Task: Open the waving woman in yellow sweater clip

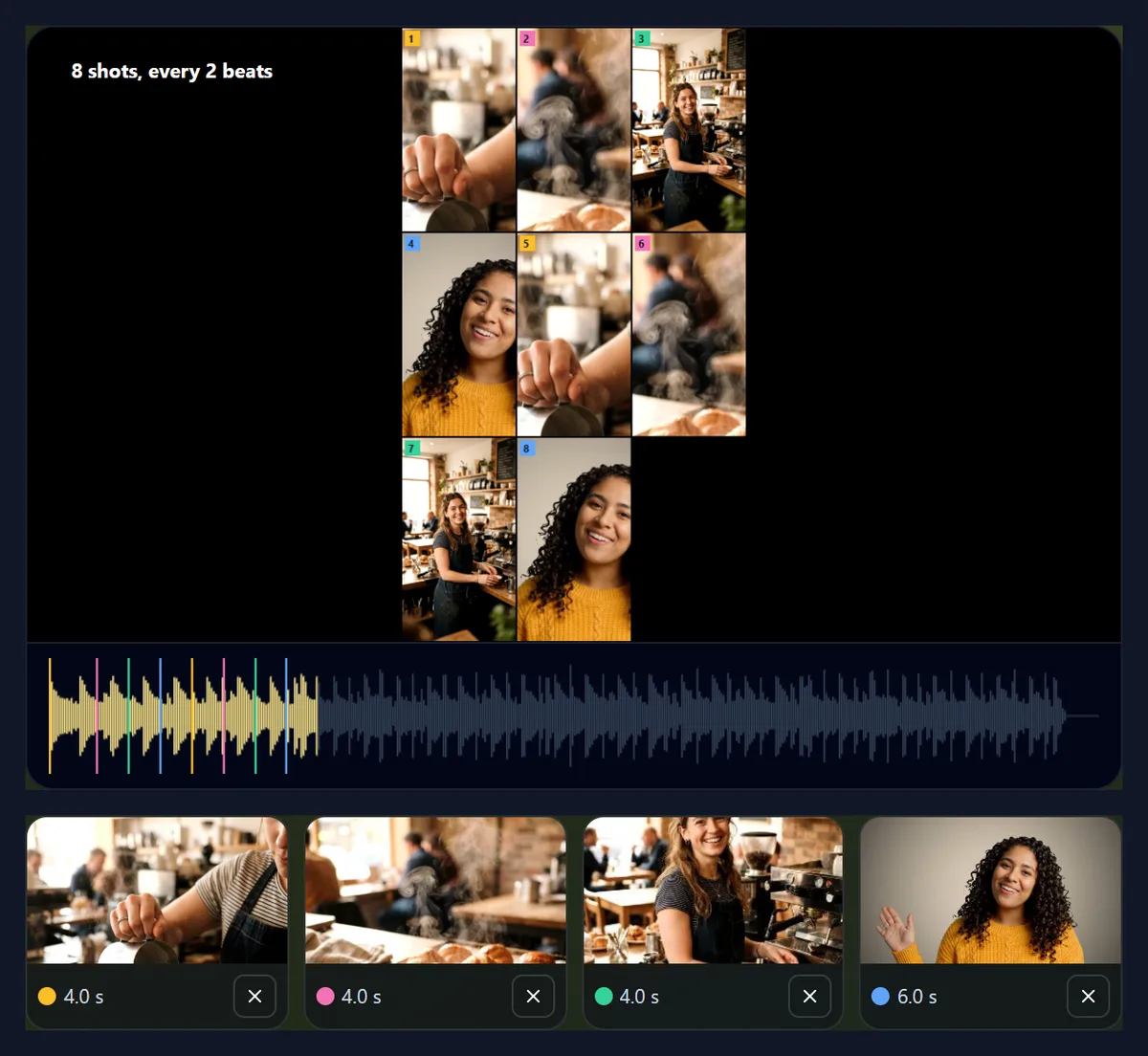Action: pyautogui.click(x=991, y=891)
